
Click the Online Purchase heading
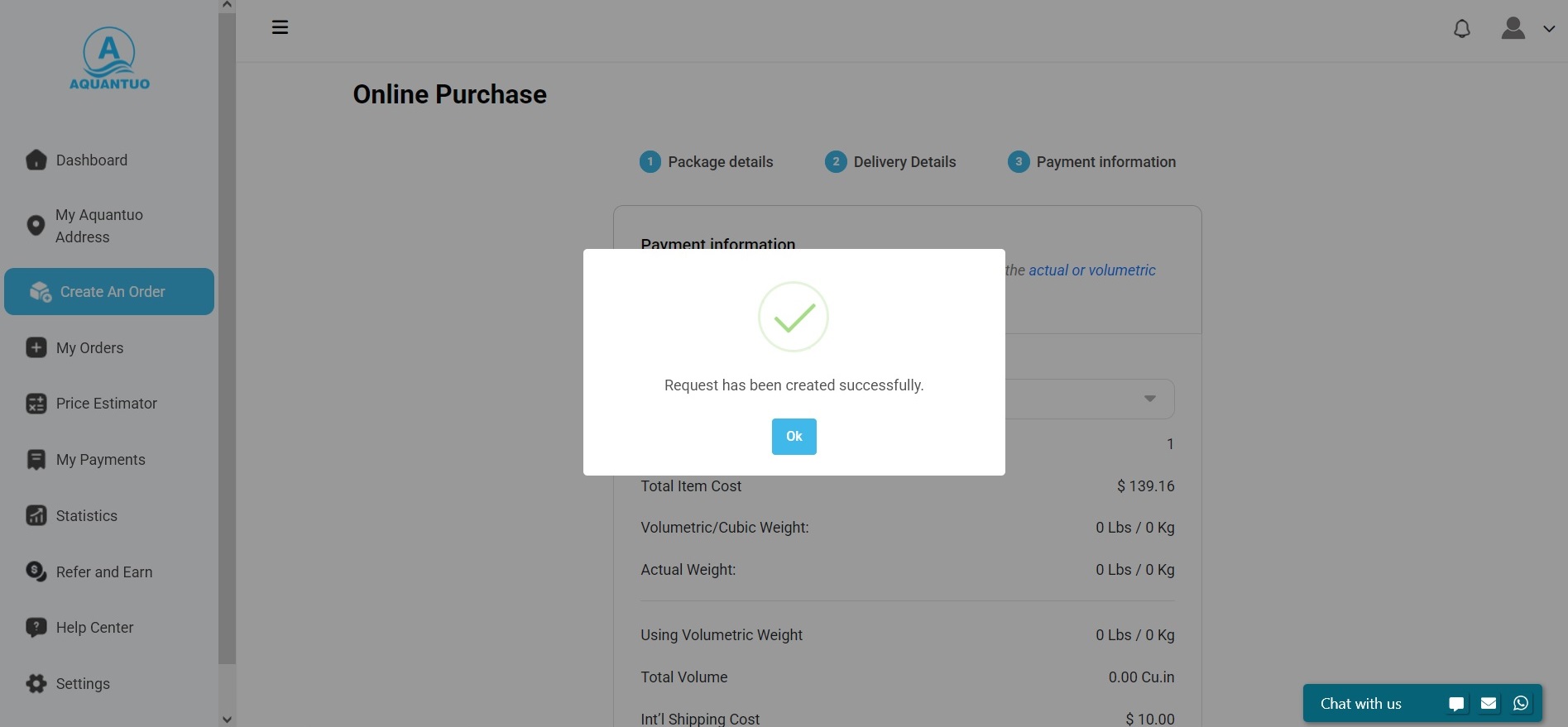pos(449,94)
